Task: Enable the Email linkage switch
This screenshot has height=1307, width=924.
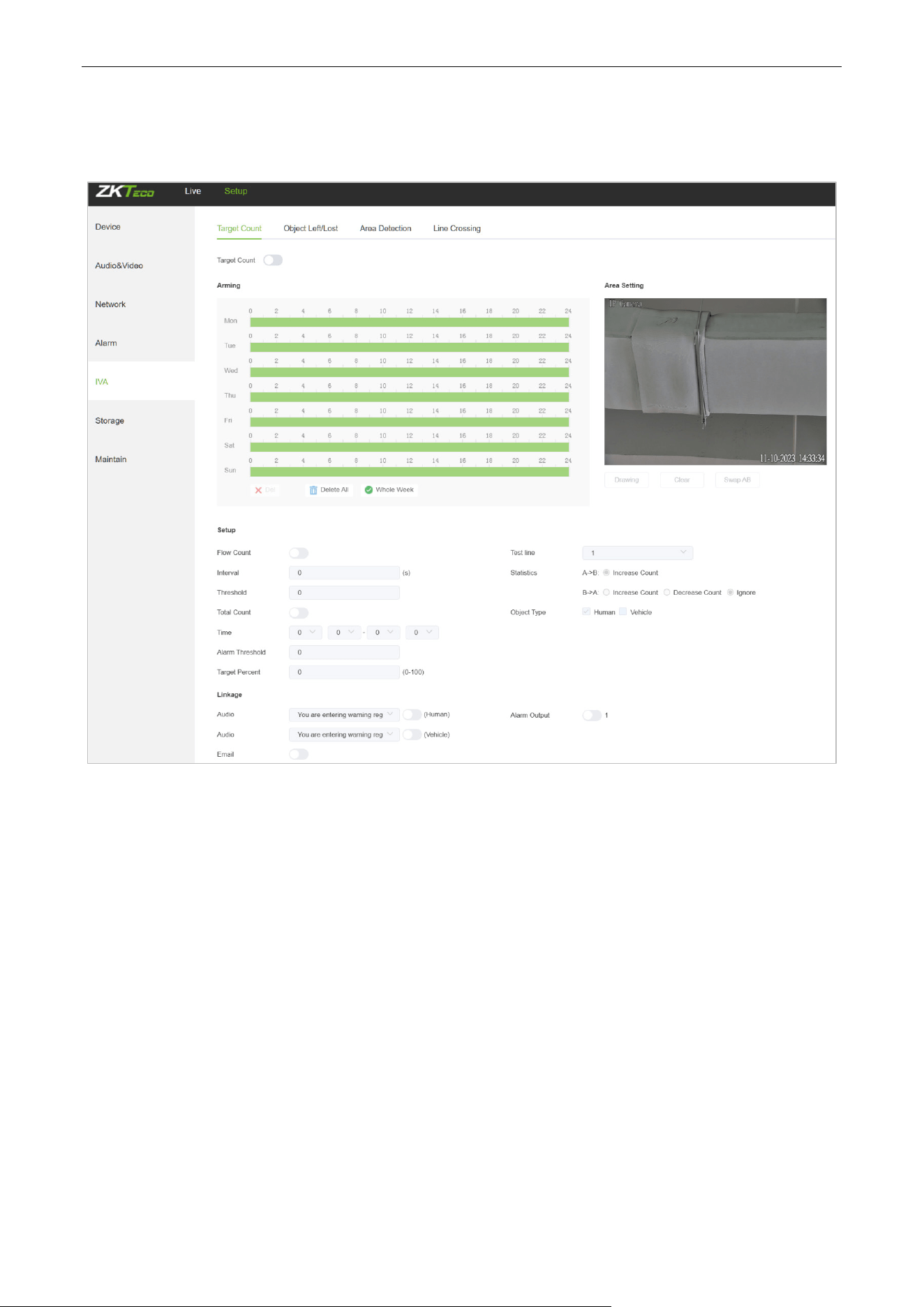Action: (299, 755)
